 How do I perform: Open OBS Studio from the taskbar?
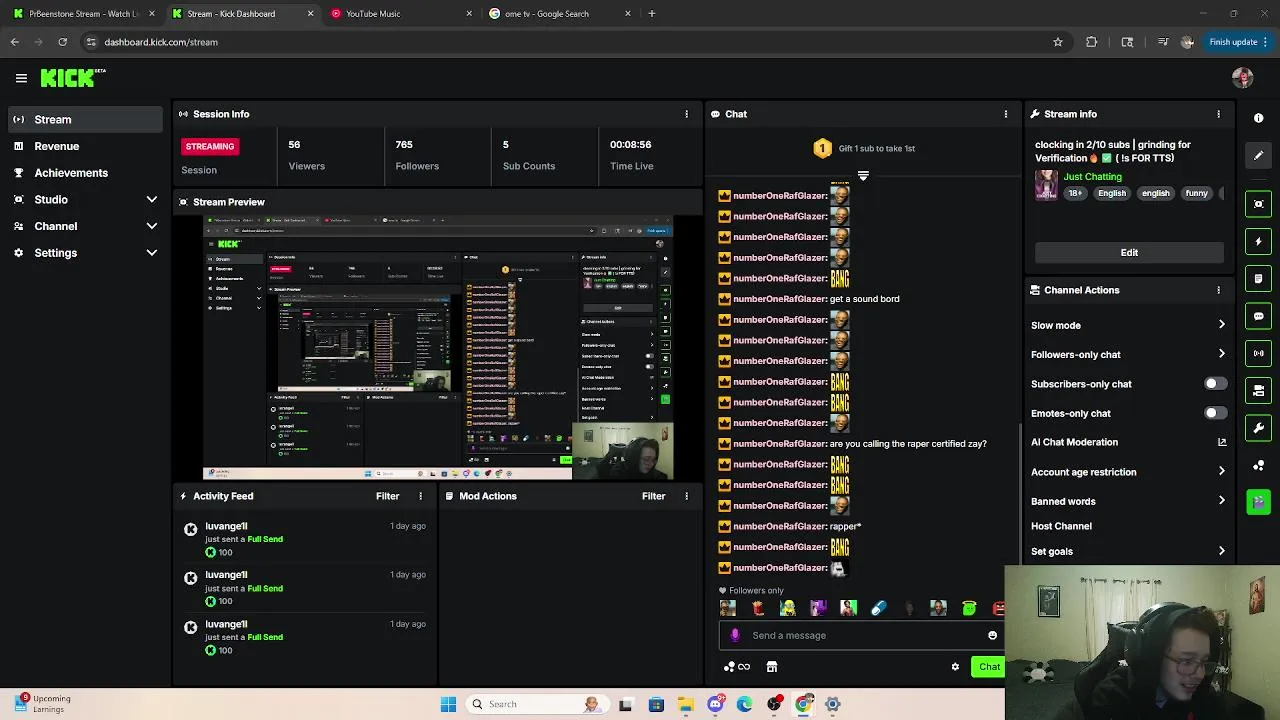(774, 704)
